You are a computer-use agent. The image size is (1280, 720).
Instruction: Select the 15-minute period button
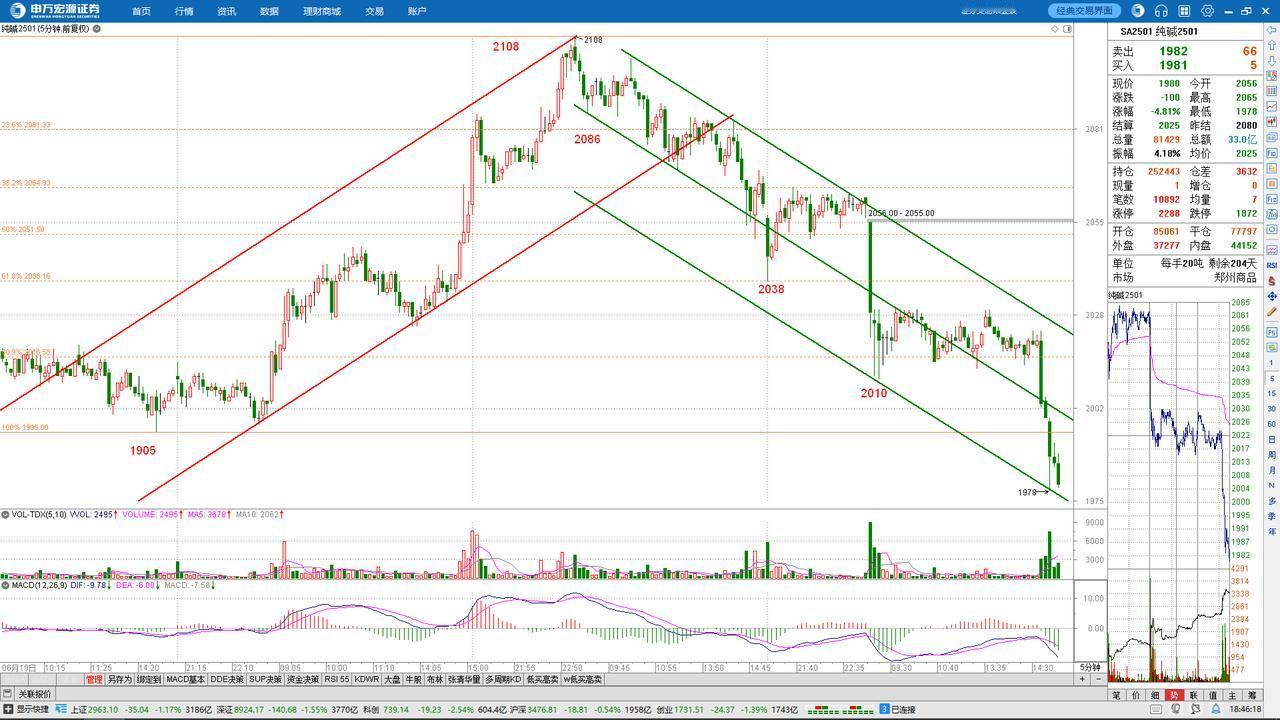pyautogui.click(x=1271, y=394)
